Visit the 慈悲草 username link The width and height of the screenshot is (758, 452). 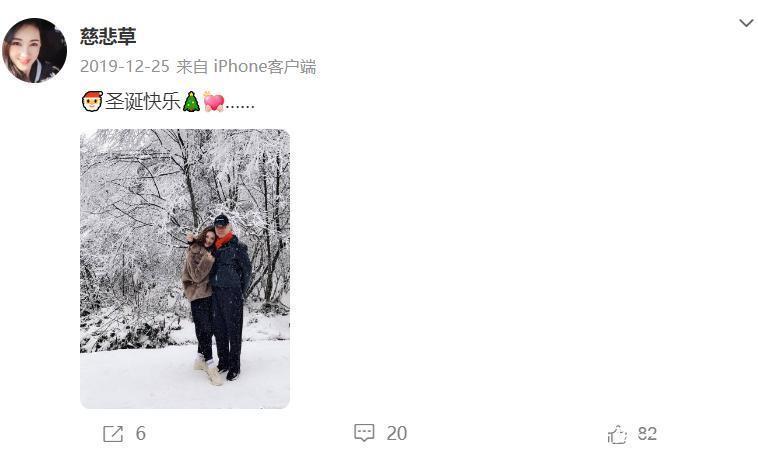coord(108,36)
